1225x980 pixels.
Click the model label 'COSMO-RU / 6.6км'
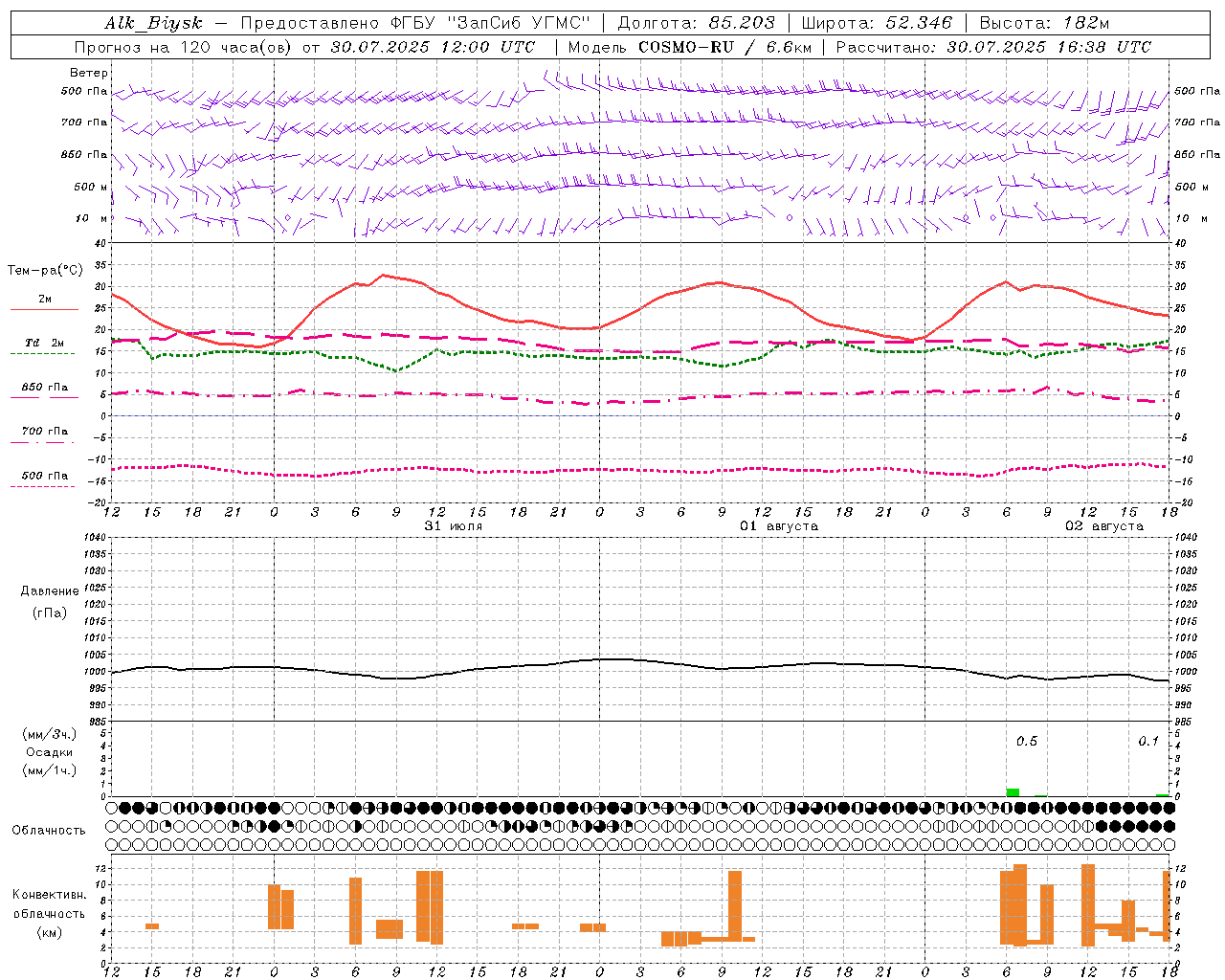[725, 47]
